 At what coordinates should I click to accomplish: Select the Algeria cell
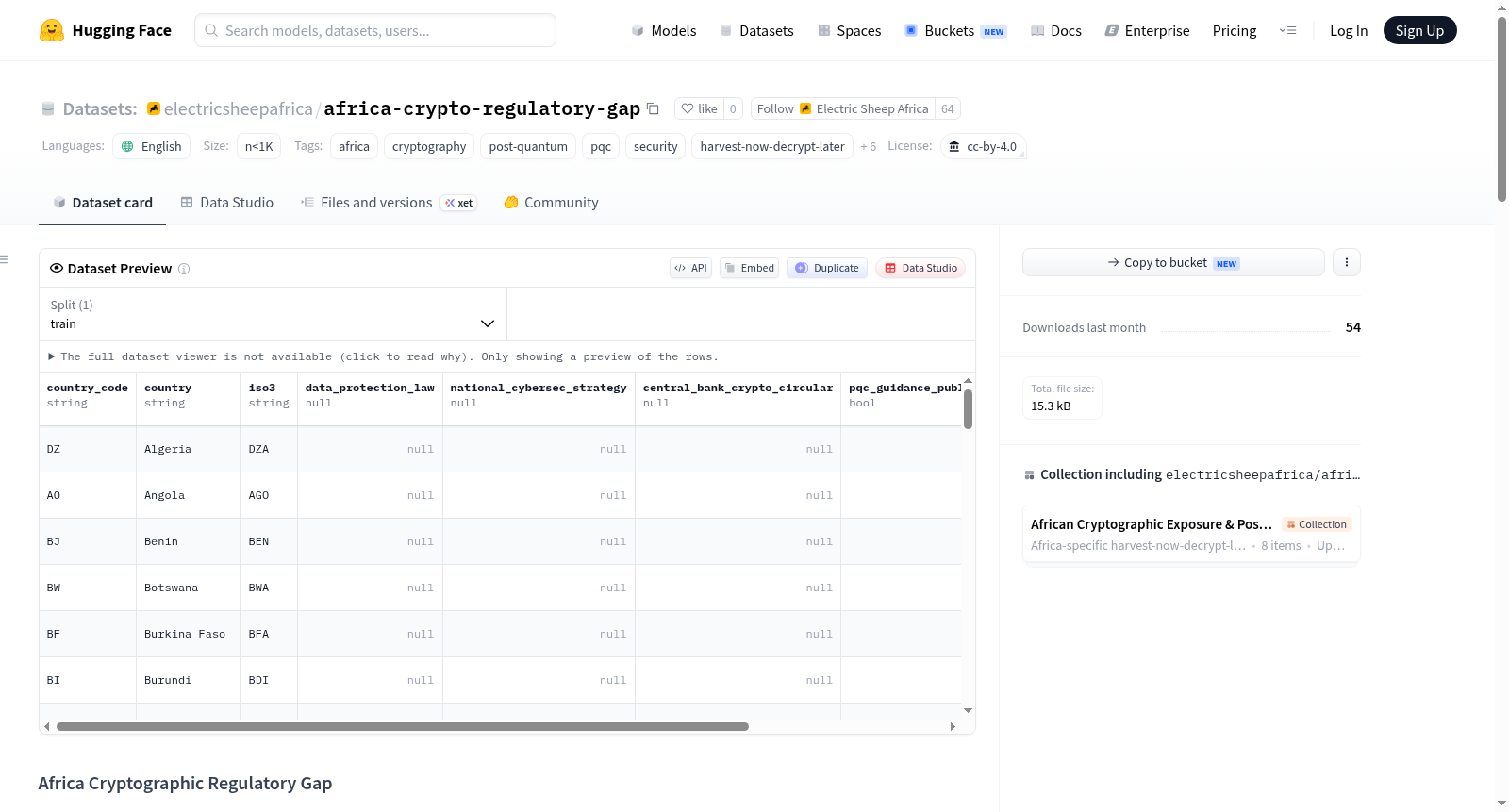pos(189,449)
